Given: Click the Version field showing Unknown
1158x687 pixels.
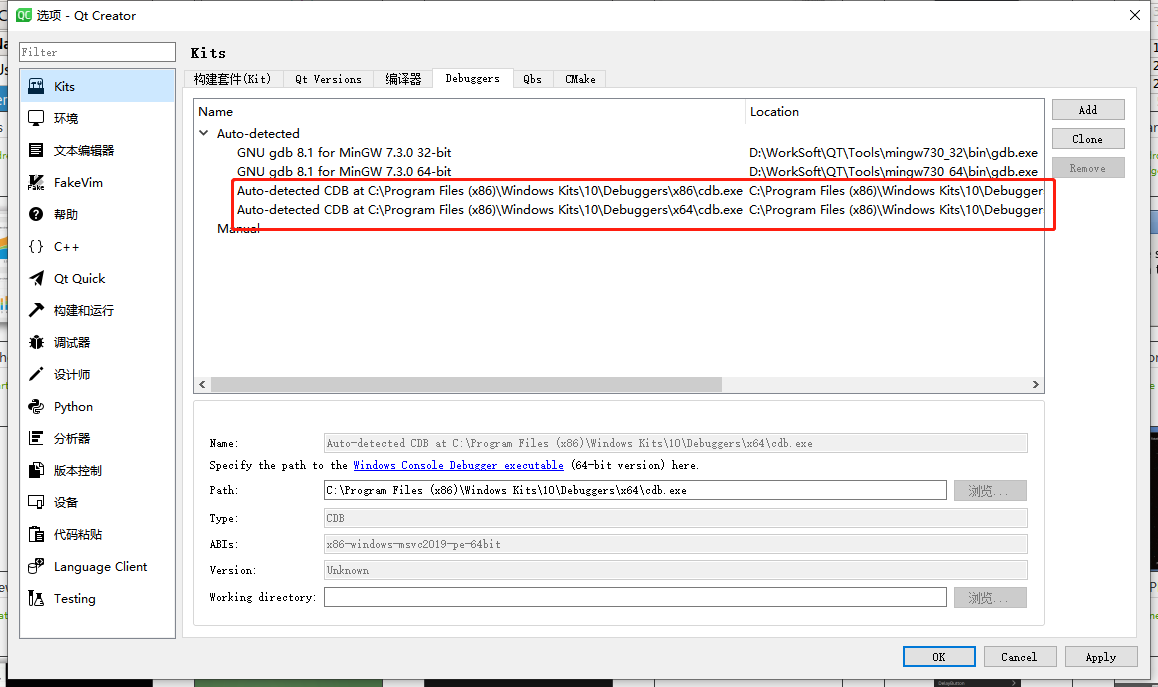Looking at the screenshot, I should coord(676,570).
